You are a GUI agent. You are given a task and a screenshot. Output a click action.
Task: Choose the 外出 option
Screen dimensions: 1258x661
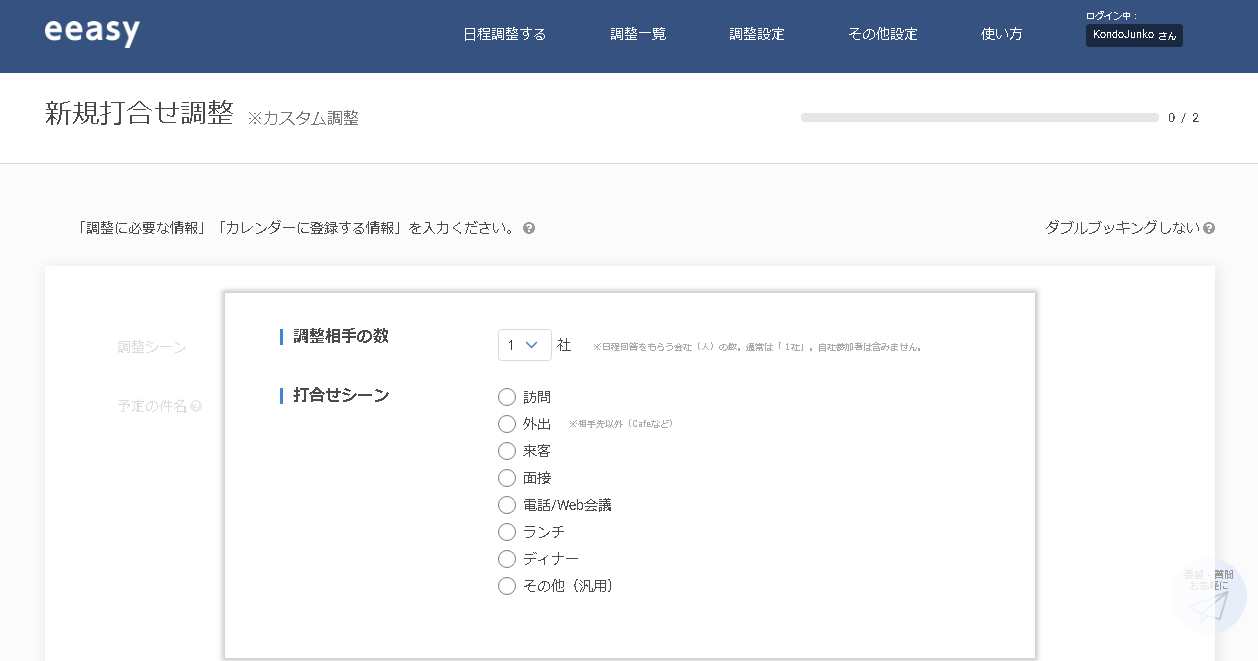tap(507, 424)
